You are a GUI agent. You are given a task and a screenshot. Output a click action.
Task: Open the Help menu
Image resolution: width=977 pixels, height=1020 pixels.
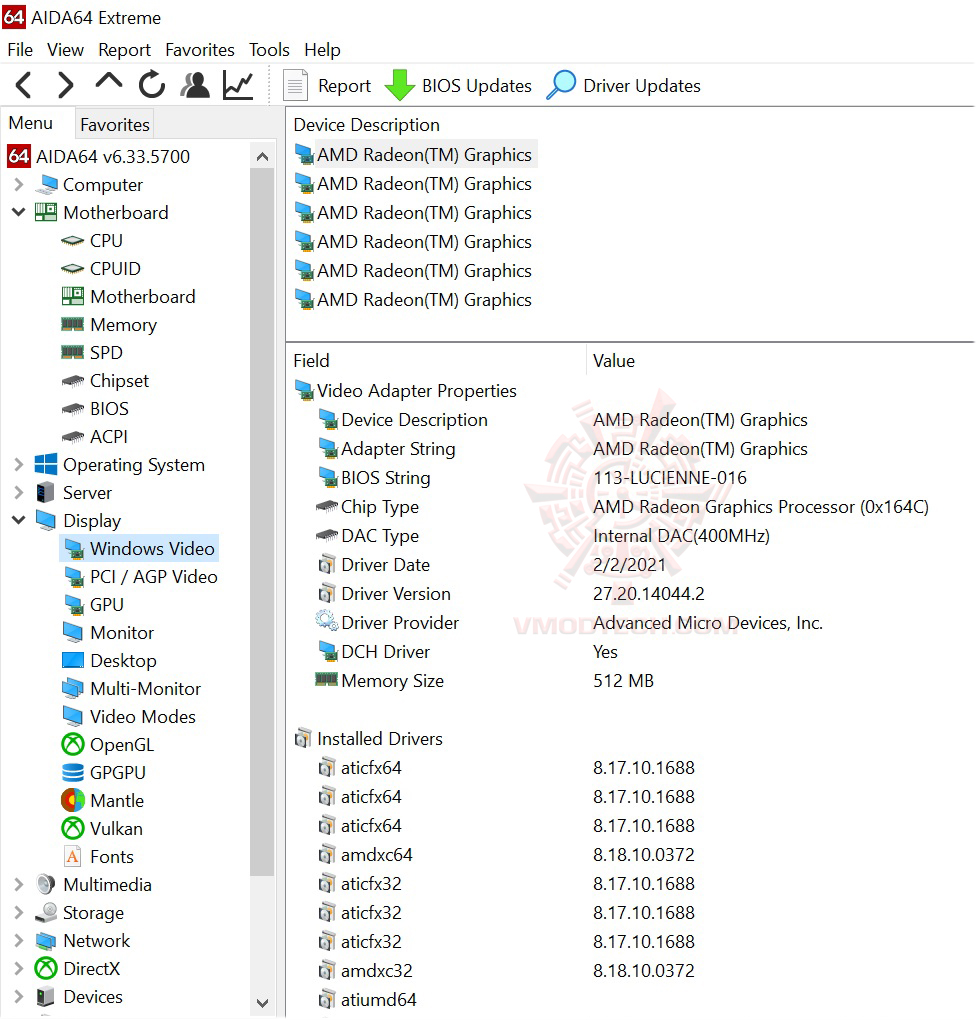pos(322,50)
